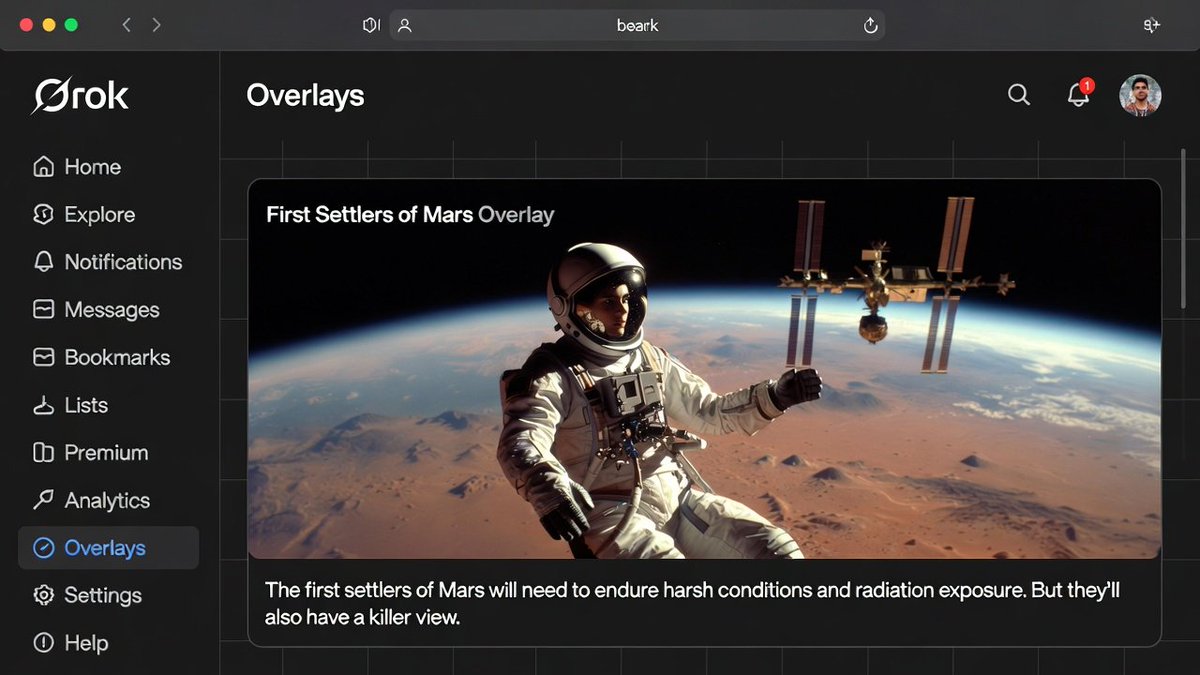This screenshot has width=1200, height=675.
Task: Click the red macOS close button
Action: 26,25
